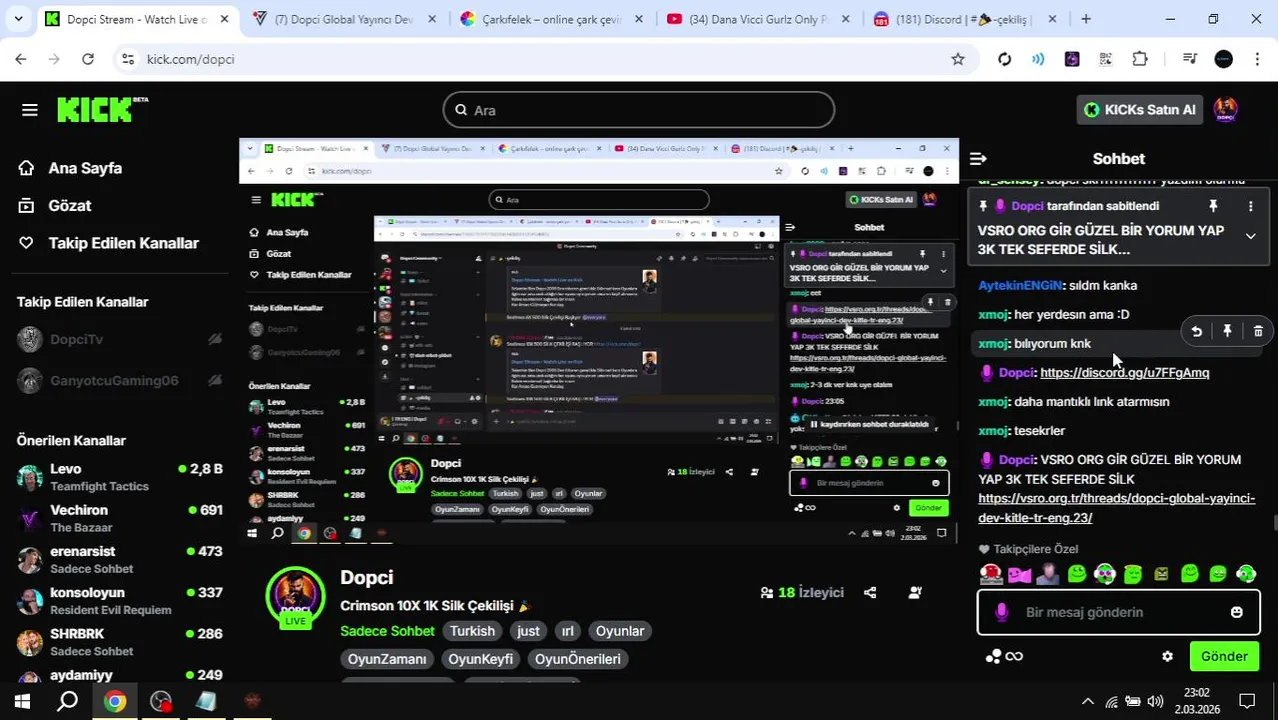
Task: Bookmark this page with the star icon
Action: click(x=958, y=59)
